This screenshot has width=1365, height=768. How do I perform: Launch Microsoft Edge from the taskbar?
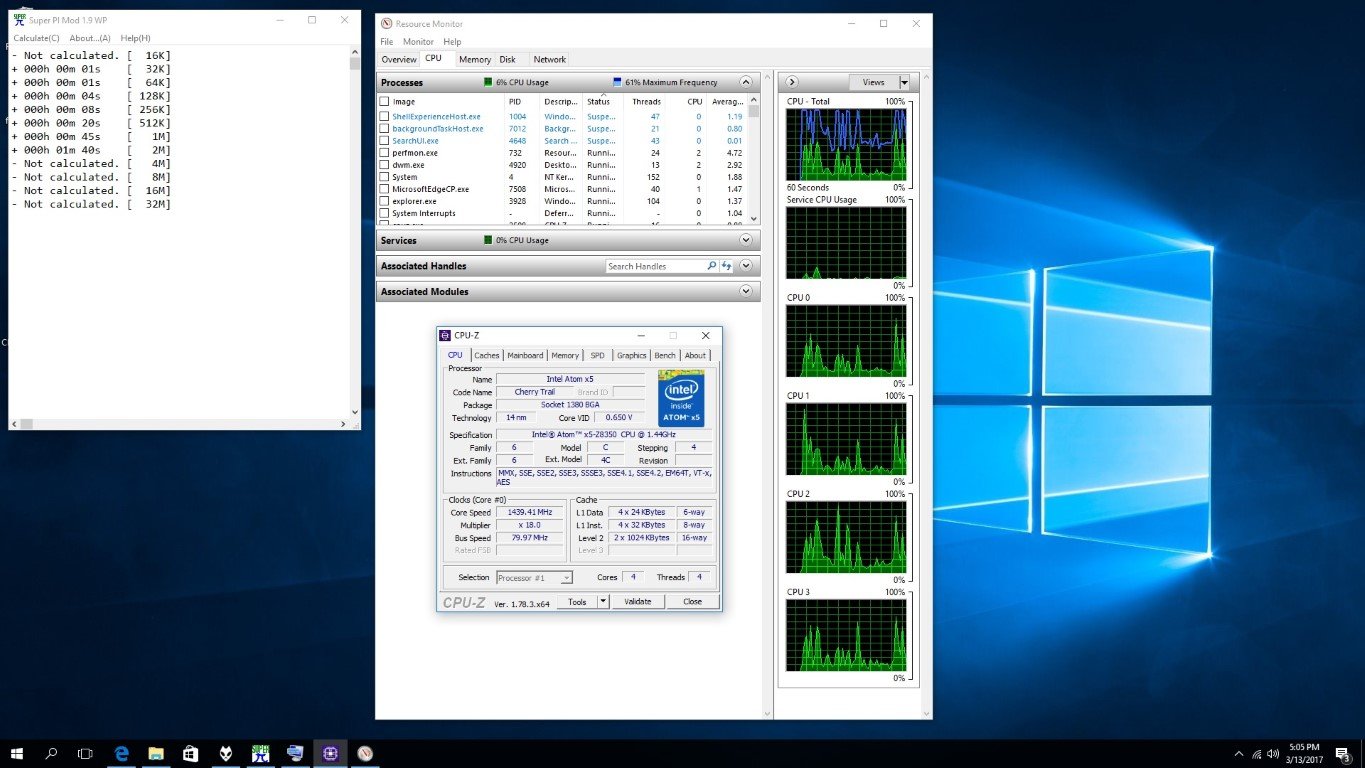121,753
